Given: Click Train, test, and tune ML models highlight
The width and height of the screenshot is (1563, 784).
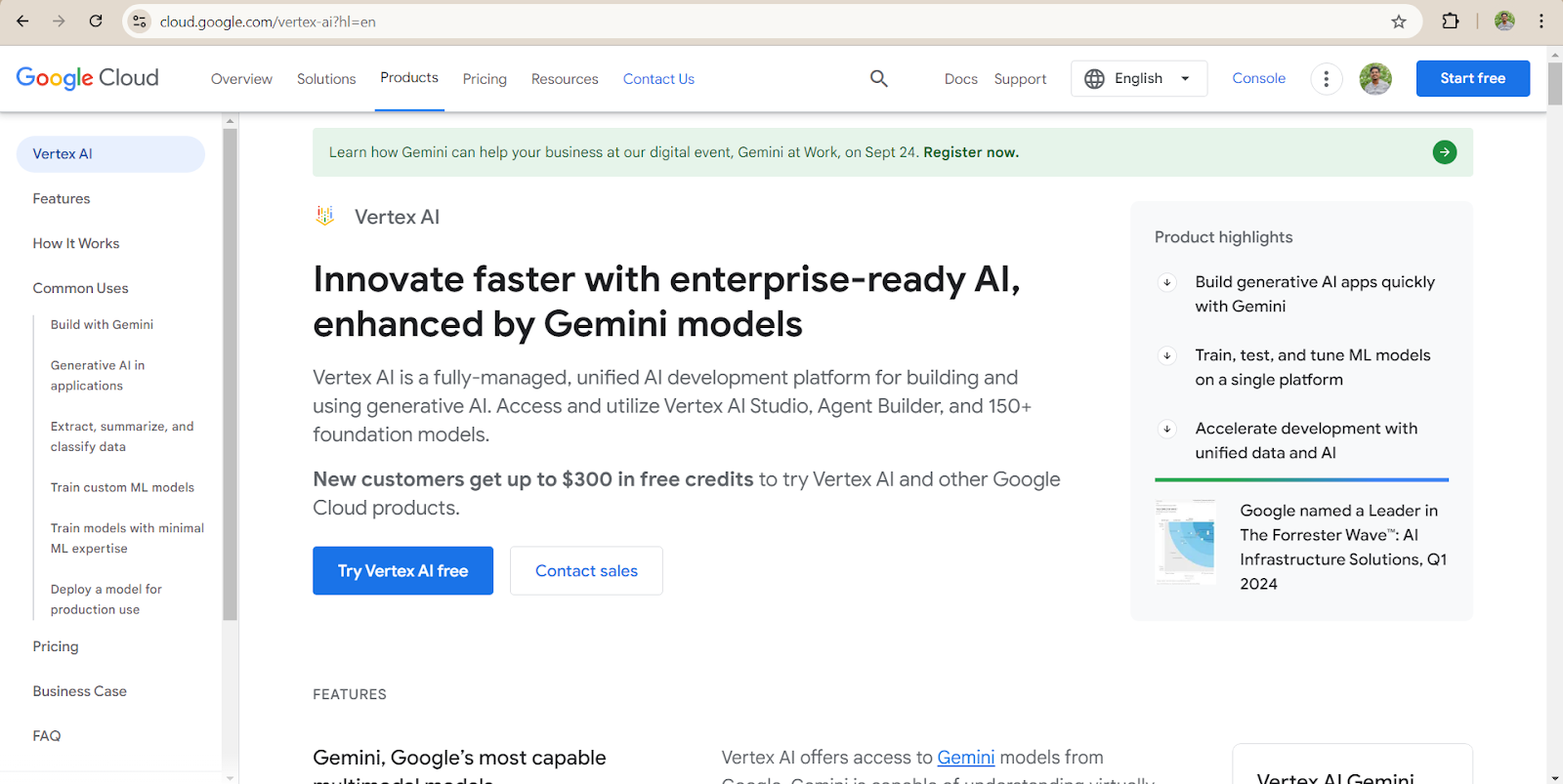Looking at the screenshot, I should pyautogui.click(x=1312, y=367).
